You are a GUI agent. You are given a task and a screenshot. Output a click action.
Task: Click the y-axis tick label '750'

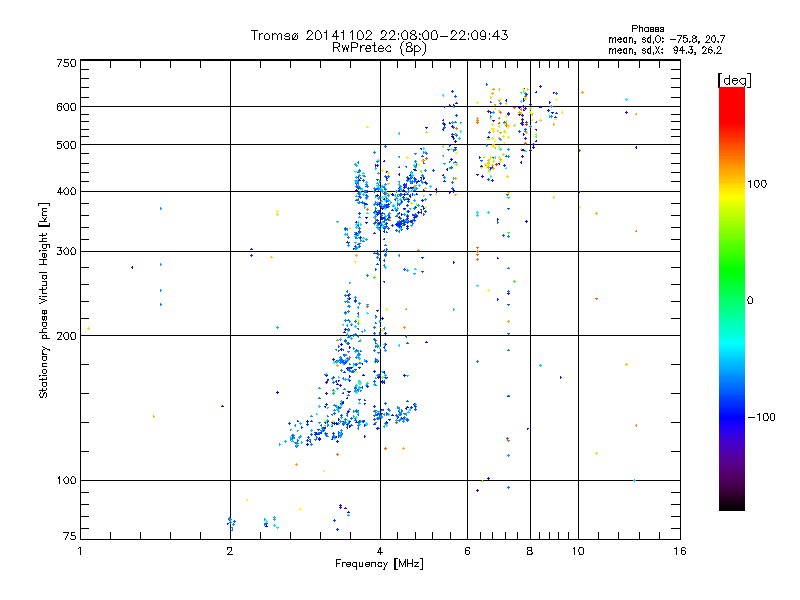tap(66, 63)
